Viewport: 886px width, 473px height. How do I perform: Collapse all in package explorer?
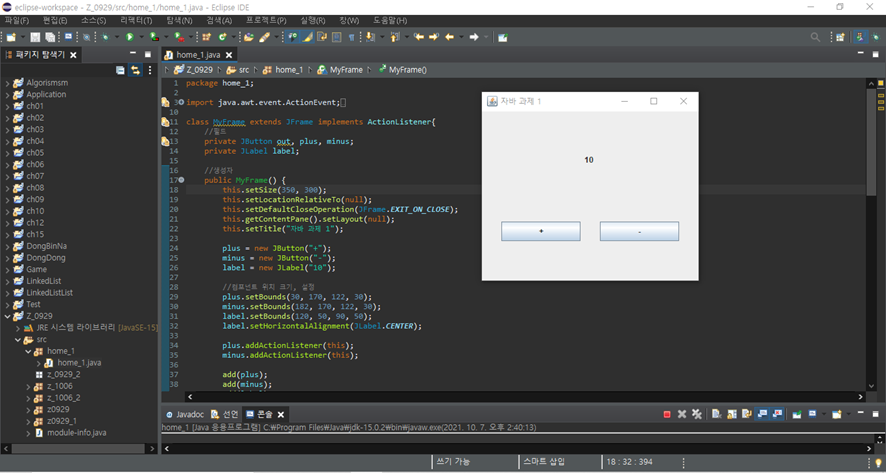pyautogui.click(x=120, y=70)
